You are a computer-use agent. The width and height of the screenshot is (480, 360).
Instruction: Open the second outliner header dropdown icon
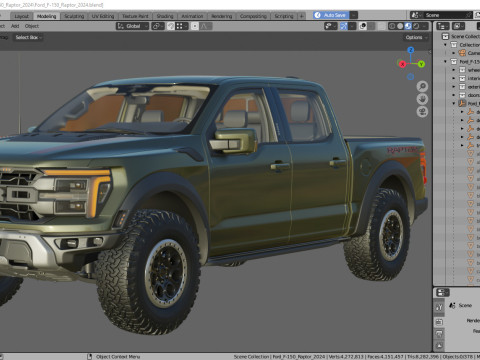tap(458, 26)
